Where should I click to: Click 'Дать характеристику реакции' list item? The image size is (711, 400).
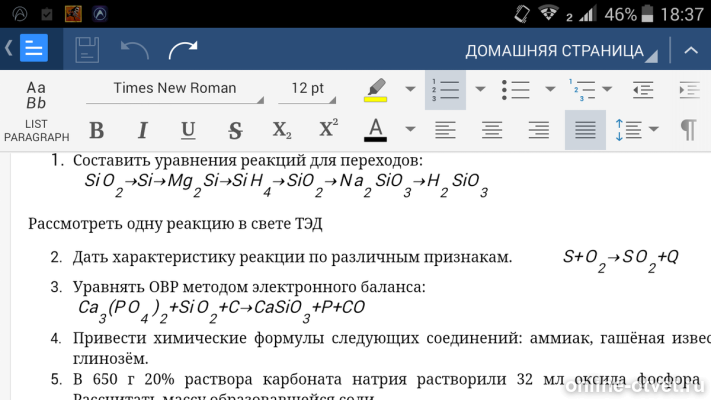coord(292,257)
